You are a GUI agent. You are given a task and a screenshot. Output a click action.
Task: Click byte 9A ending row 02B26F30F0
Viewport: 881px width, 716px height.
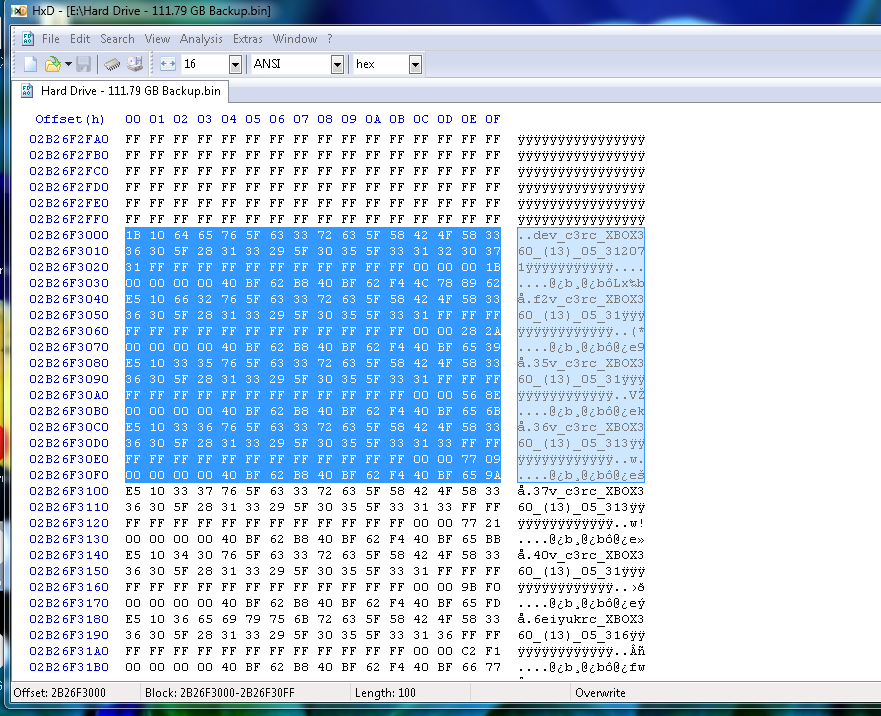(x=493, y=475)
